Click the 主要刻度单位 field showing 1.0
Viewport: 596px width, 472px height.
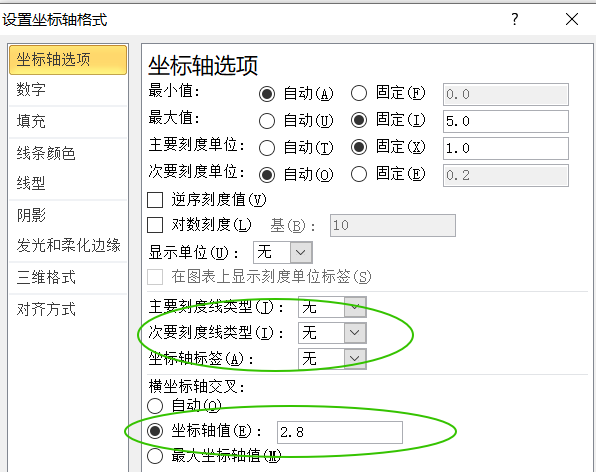506,148
